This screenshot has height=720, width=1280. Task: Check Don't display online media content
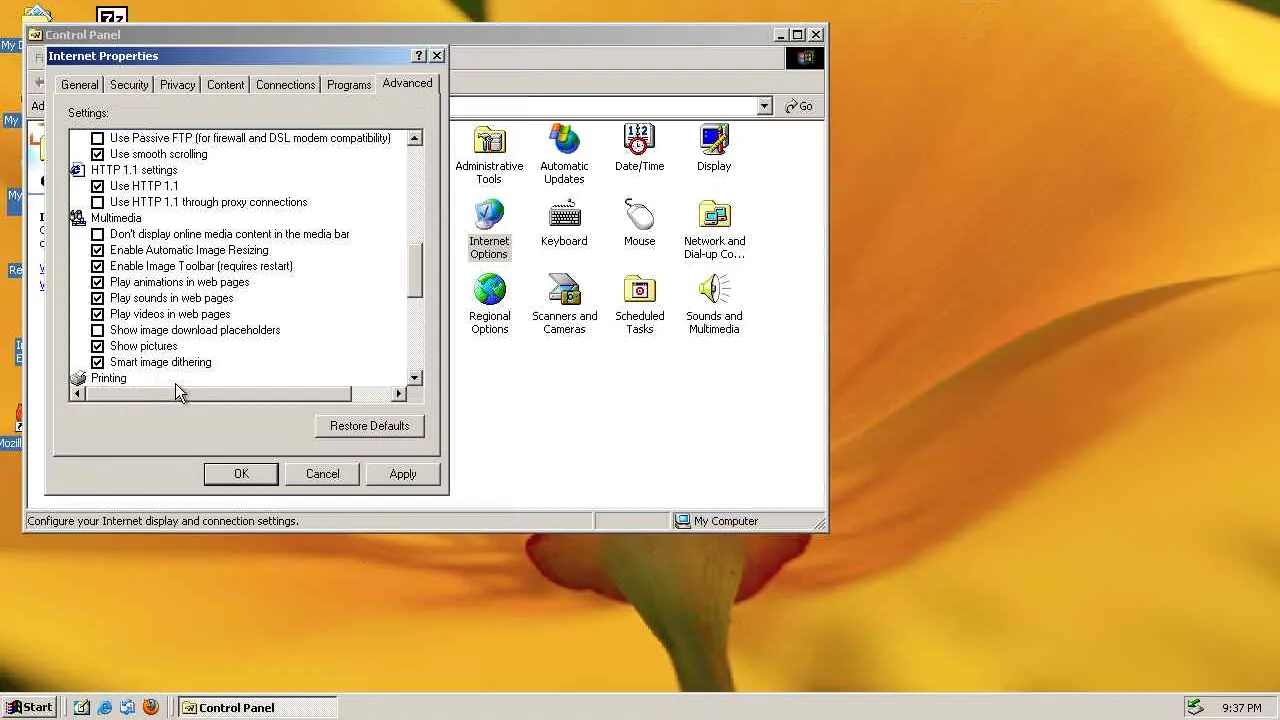tap(97, 234)
